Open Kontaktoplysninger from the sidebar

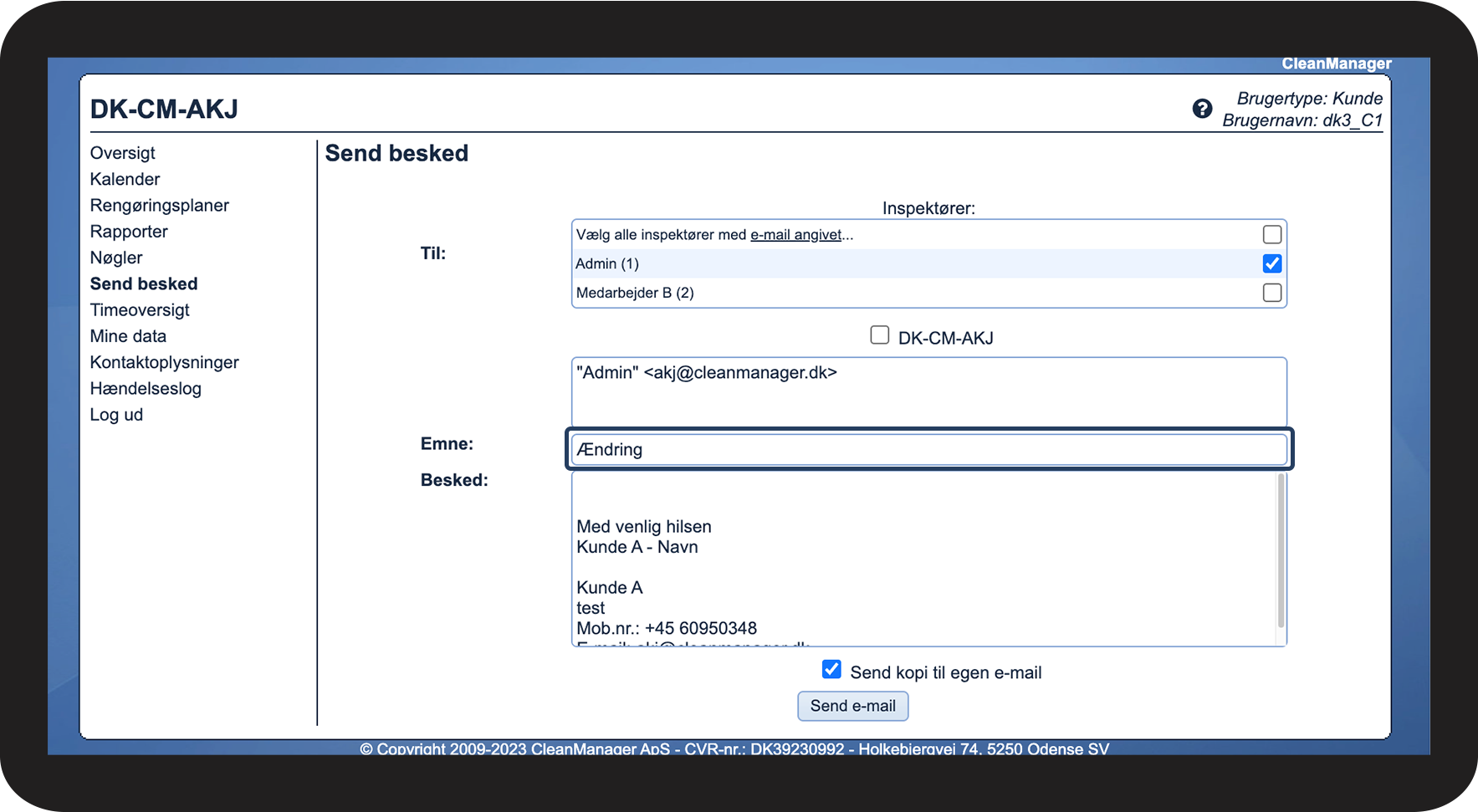tap(164, 362)
